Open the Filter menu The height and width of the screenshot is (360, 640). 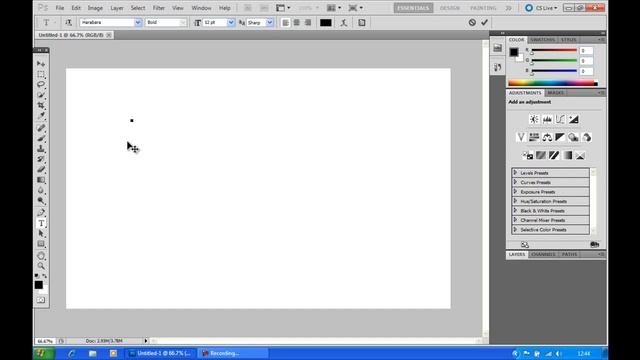(x=158, y=8)
